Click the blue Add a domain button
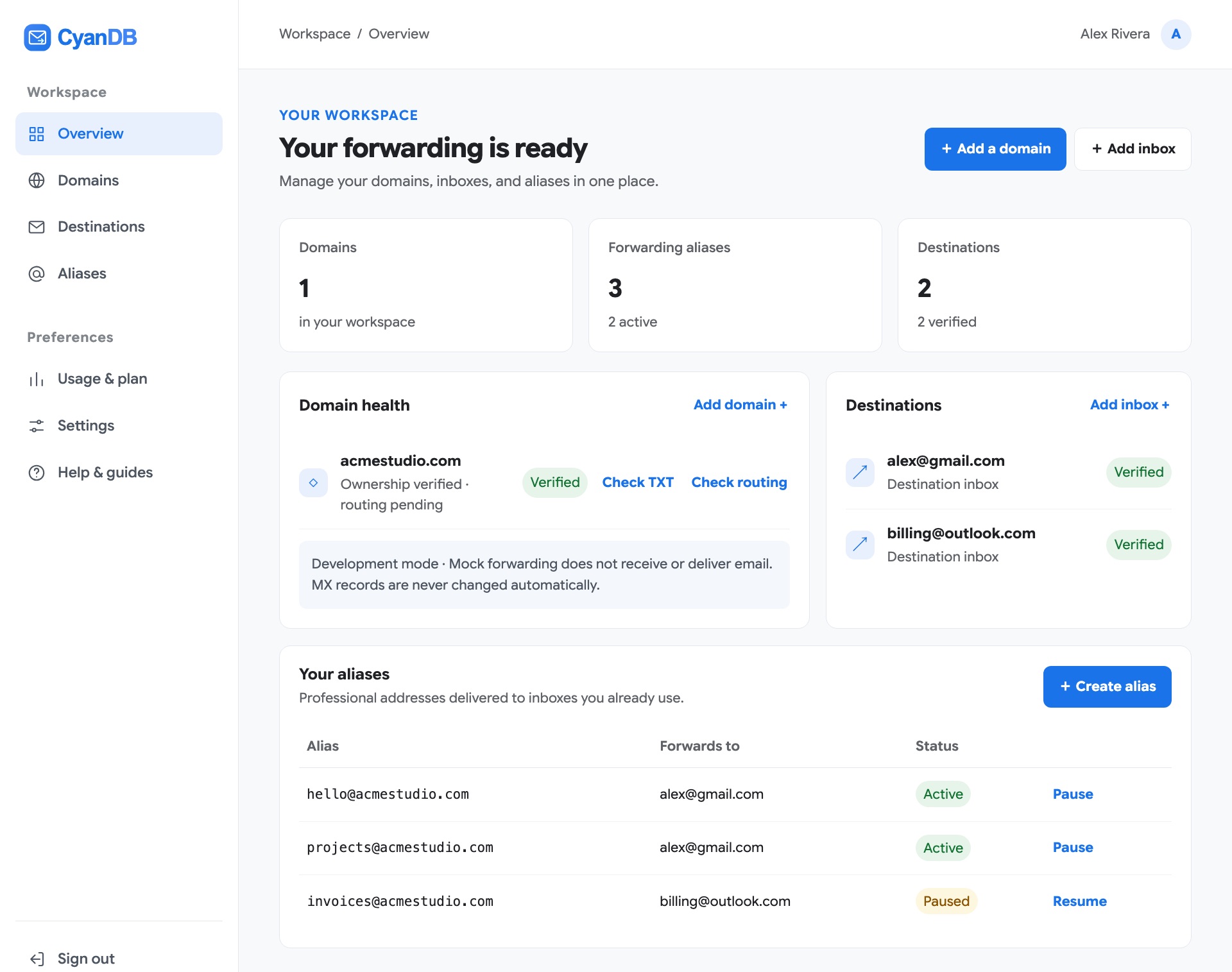 [995, 149]
